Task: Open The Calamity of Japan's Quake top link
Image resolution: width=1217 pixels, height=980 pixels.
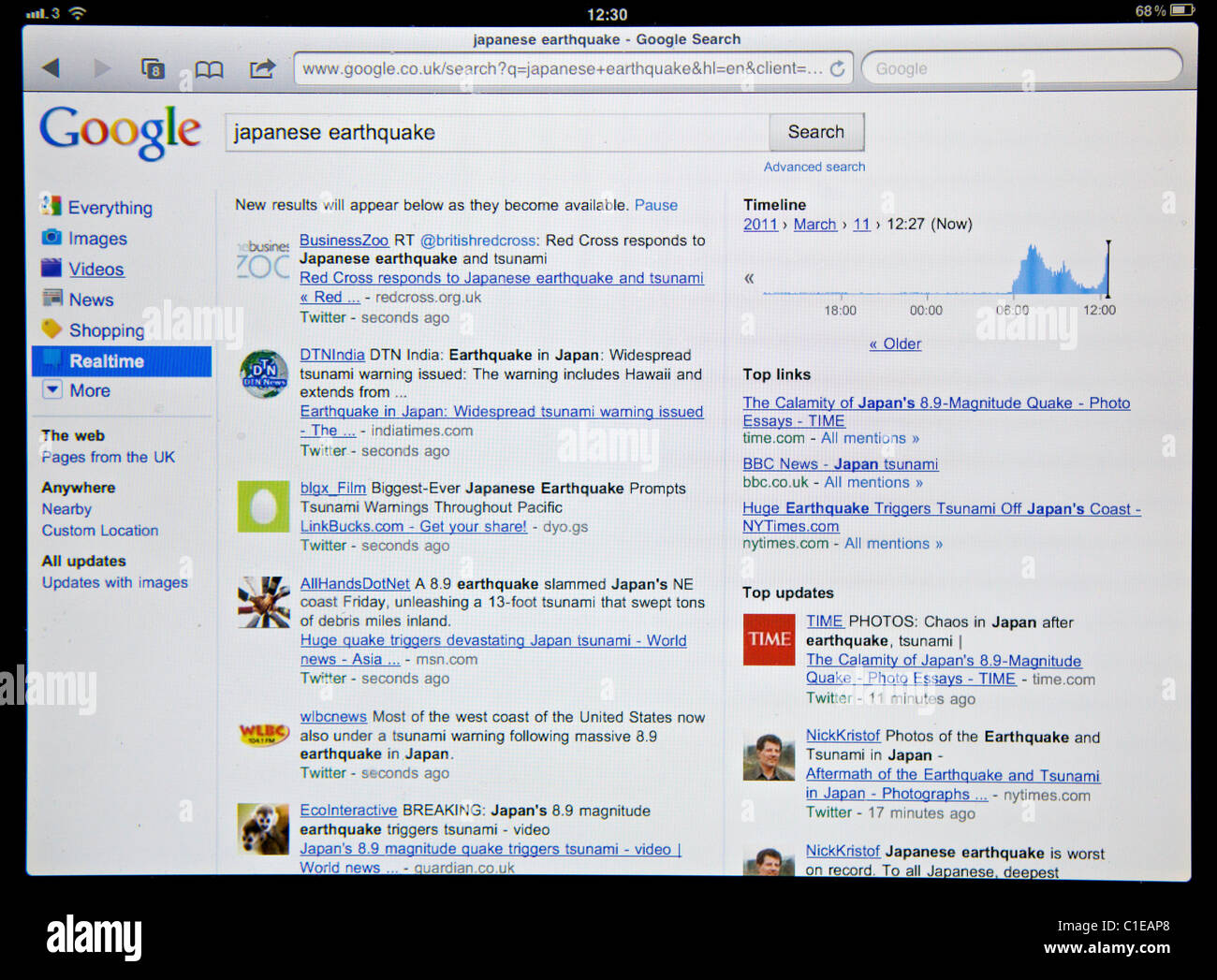Action: 936,412
